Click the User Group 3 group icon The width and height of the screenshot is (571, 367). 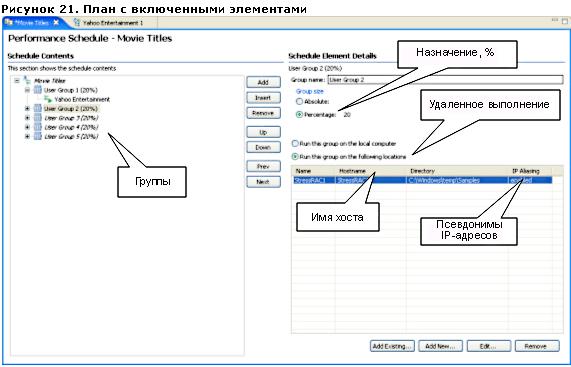(38, 118)
